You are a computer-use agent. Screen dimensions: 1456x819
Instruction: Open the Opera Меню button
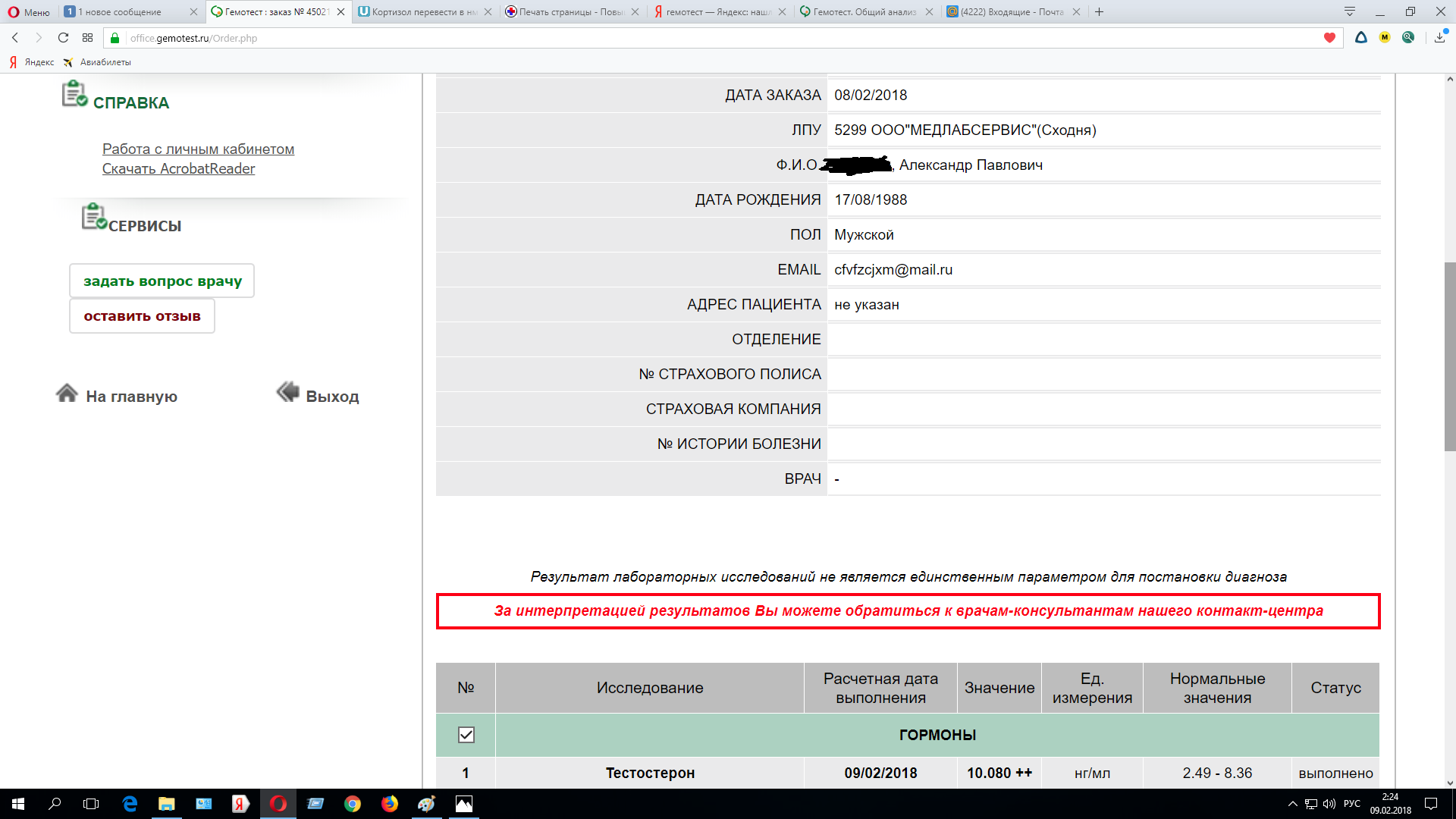[29, 12]
